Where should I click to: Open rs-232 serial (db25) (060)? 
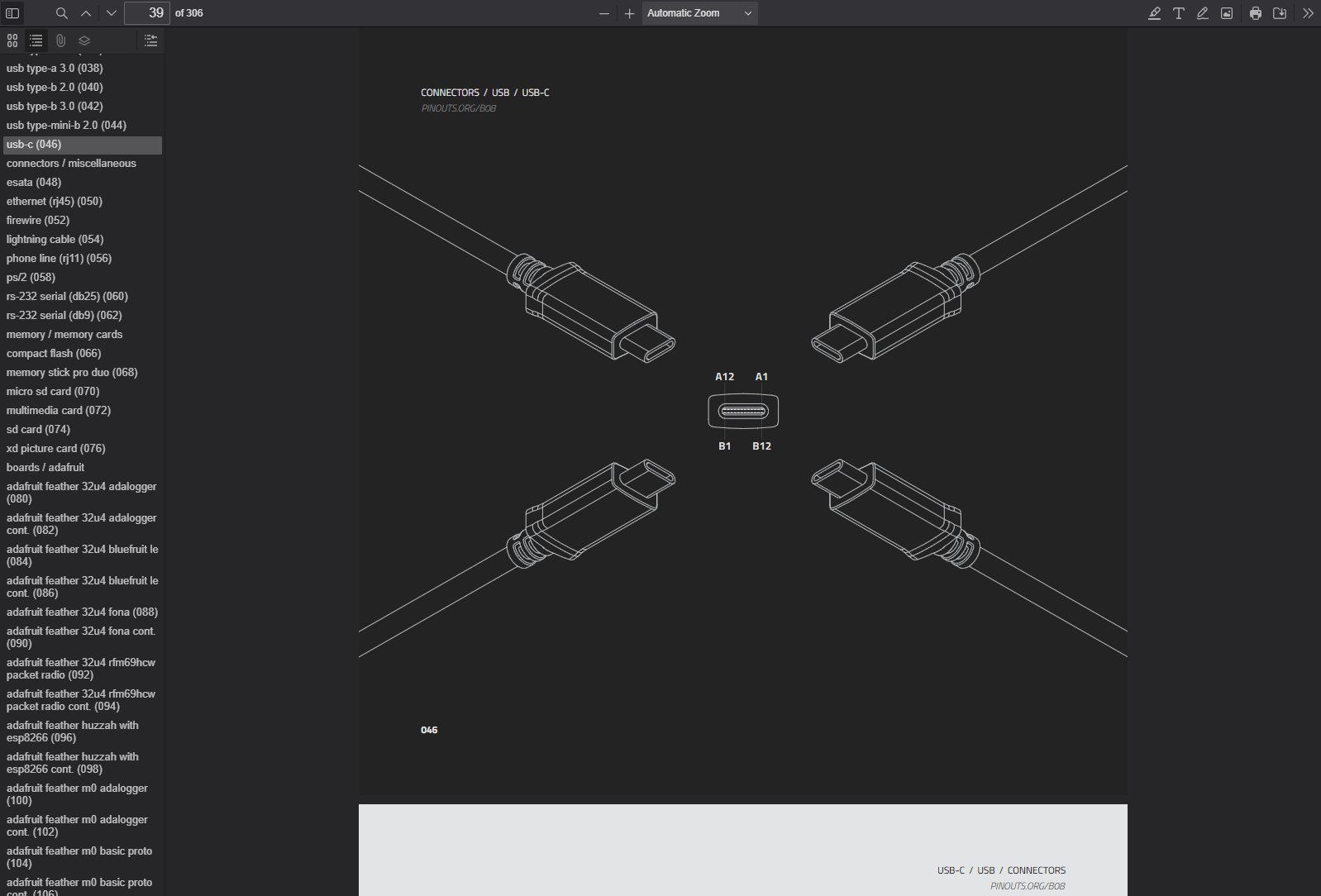(x=67, y=297)
